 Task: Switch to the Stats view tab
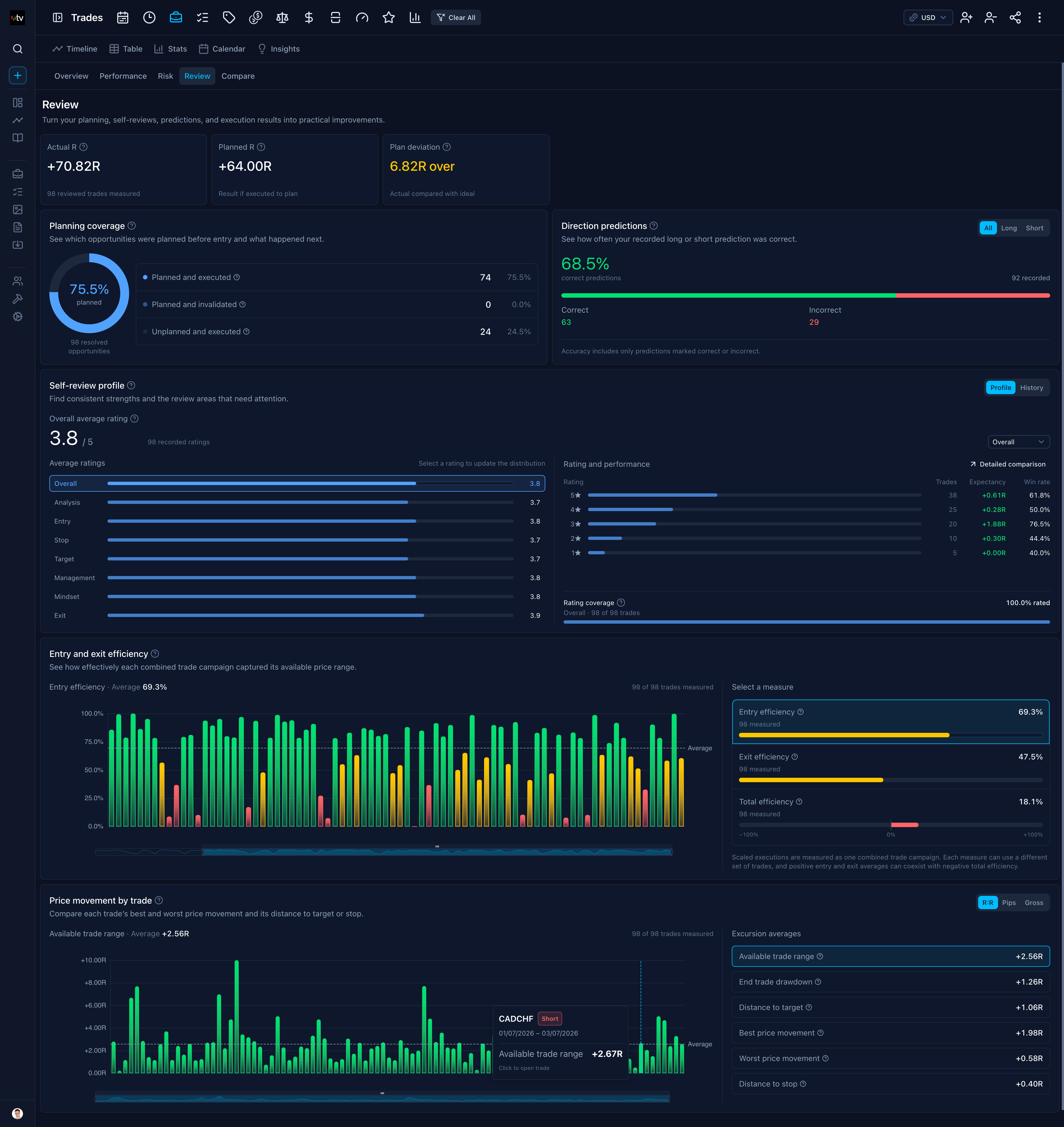[171, 49]
